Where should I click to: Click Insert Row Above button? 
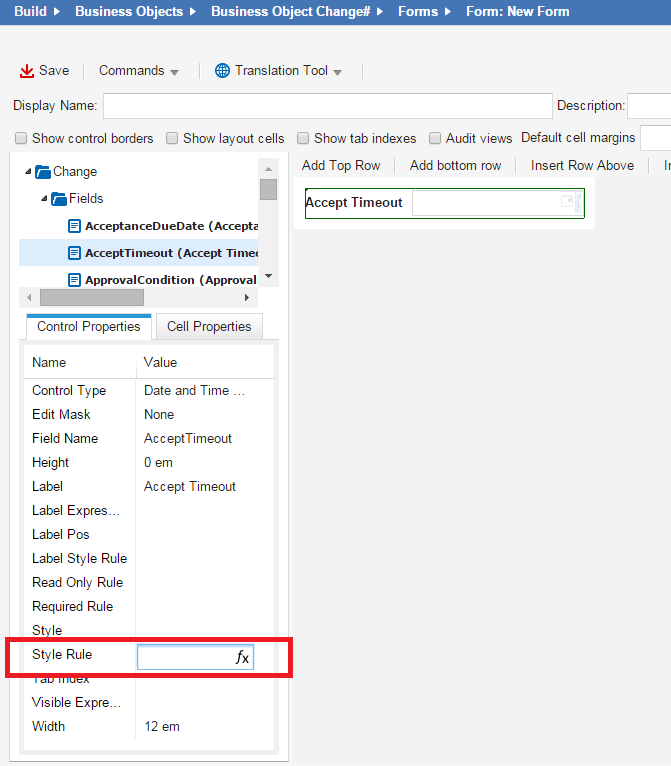[x=582, y=165]
